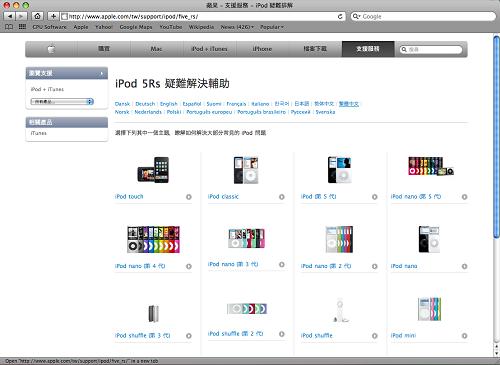Open the colorful iPod nano 4th gen image
This screenshot has width=500, height=365.
pos(153,239)
